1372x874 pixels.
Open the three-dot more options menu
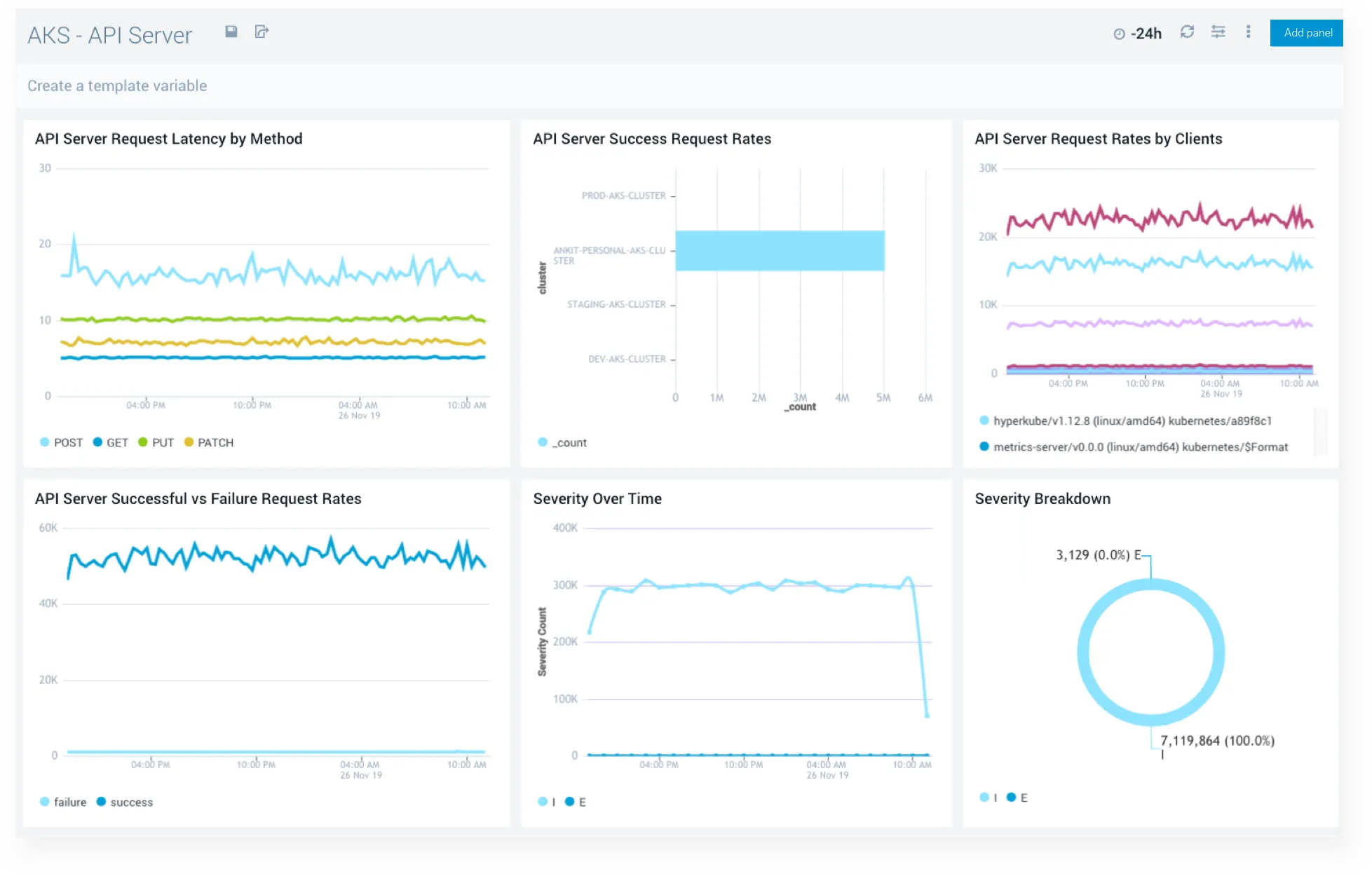1248,32
